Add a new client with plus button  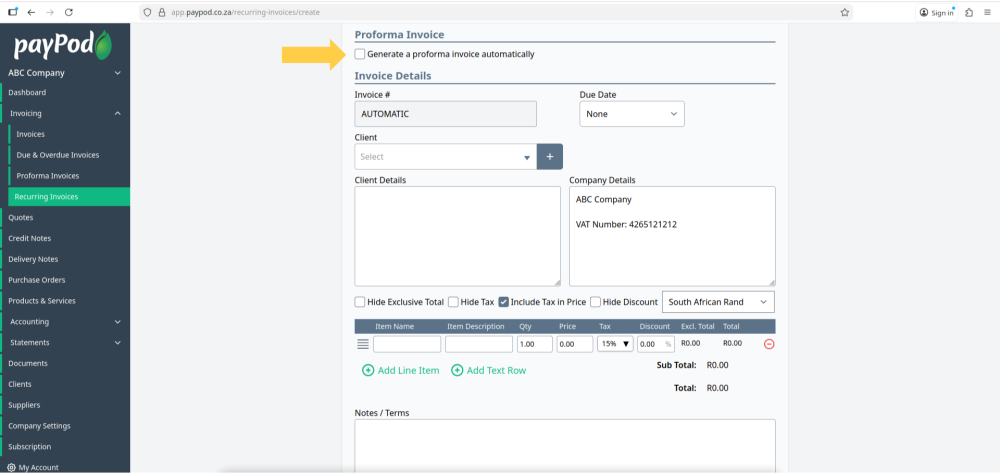pyautogui.click(x=550, y=156)
